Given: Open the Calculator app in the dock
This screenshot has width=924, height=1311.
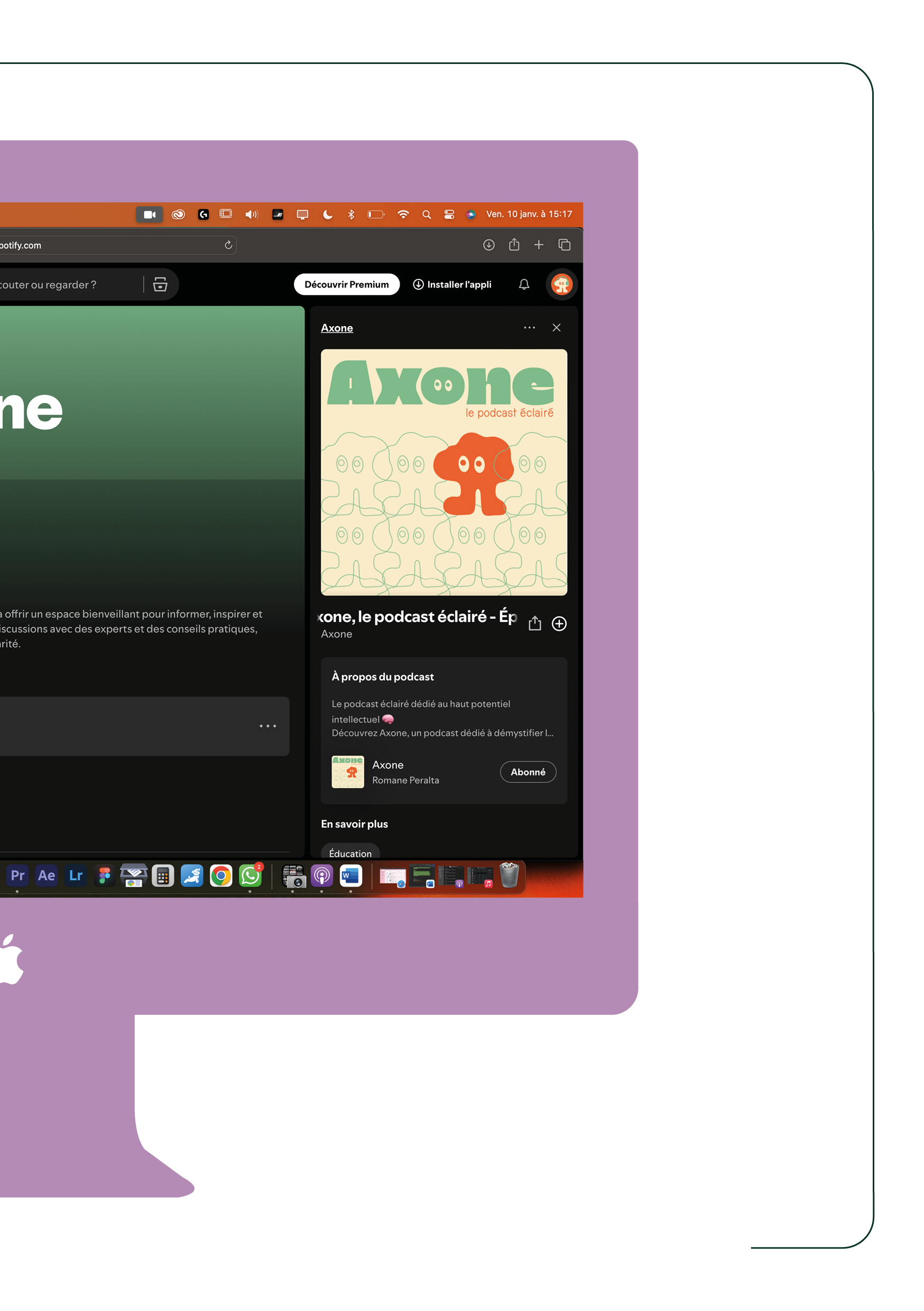Looking at the screenshot, I should point(163,876).
